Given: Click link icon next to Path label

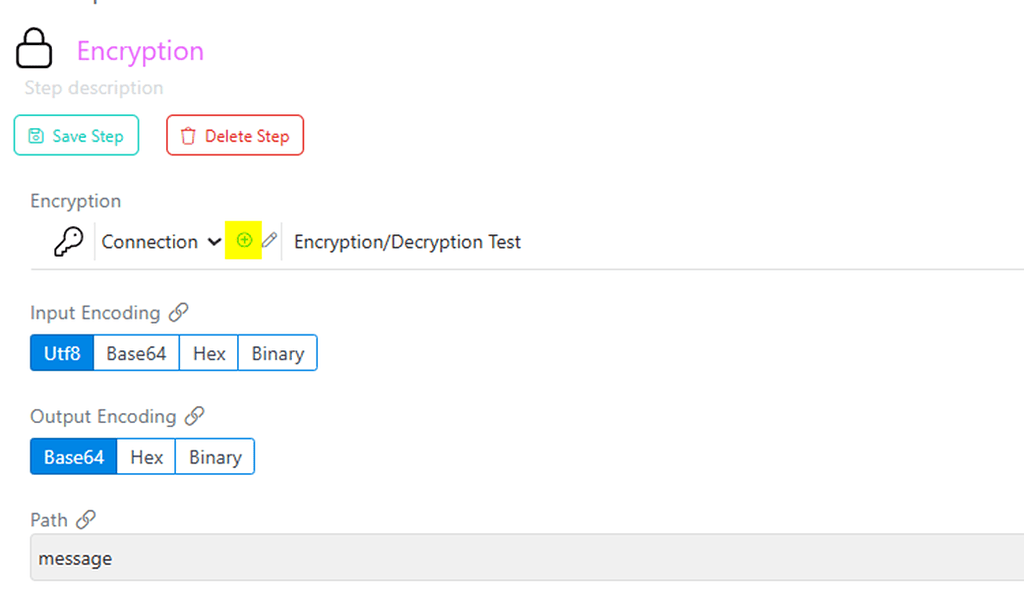Looking at the screenshot, I should click(x=86, y=519).
